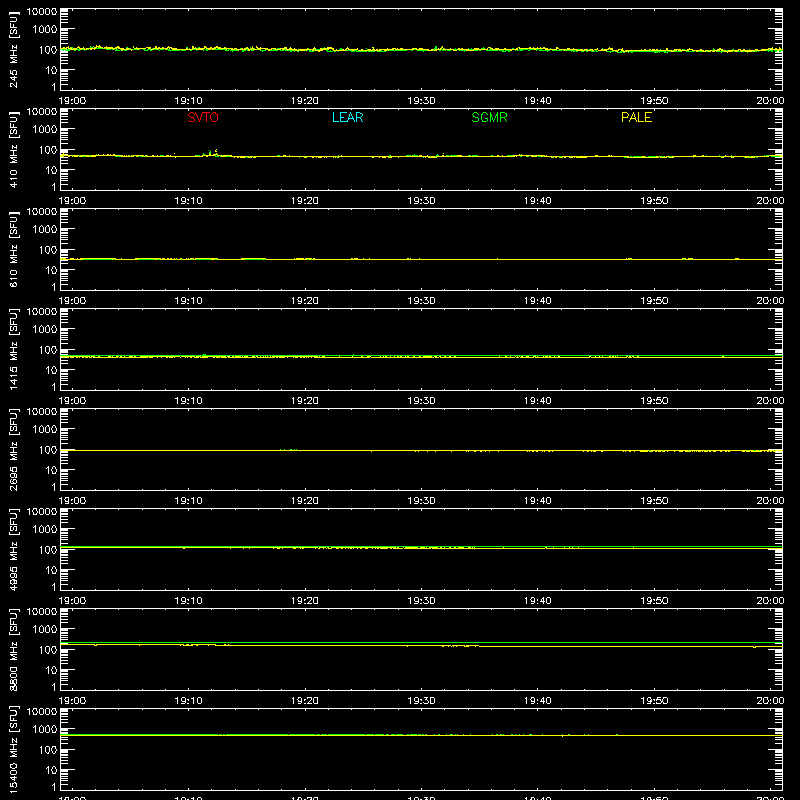Screen dimensions: 800x800
Task: Click 19:50 time label under 8800 MHz plot
Action: (654, 701)
